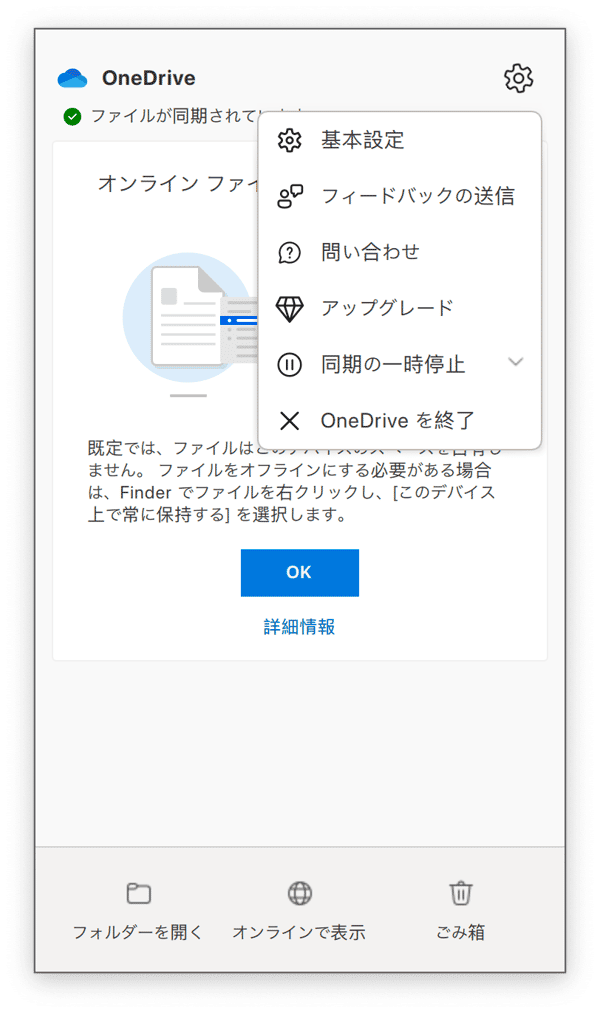Click the 既定では description paragraph
This screenshot has width=600, height=1013.
coord(294,481)
